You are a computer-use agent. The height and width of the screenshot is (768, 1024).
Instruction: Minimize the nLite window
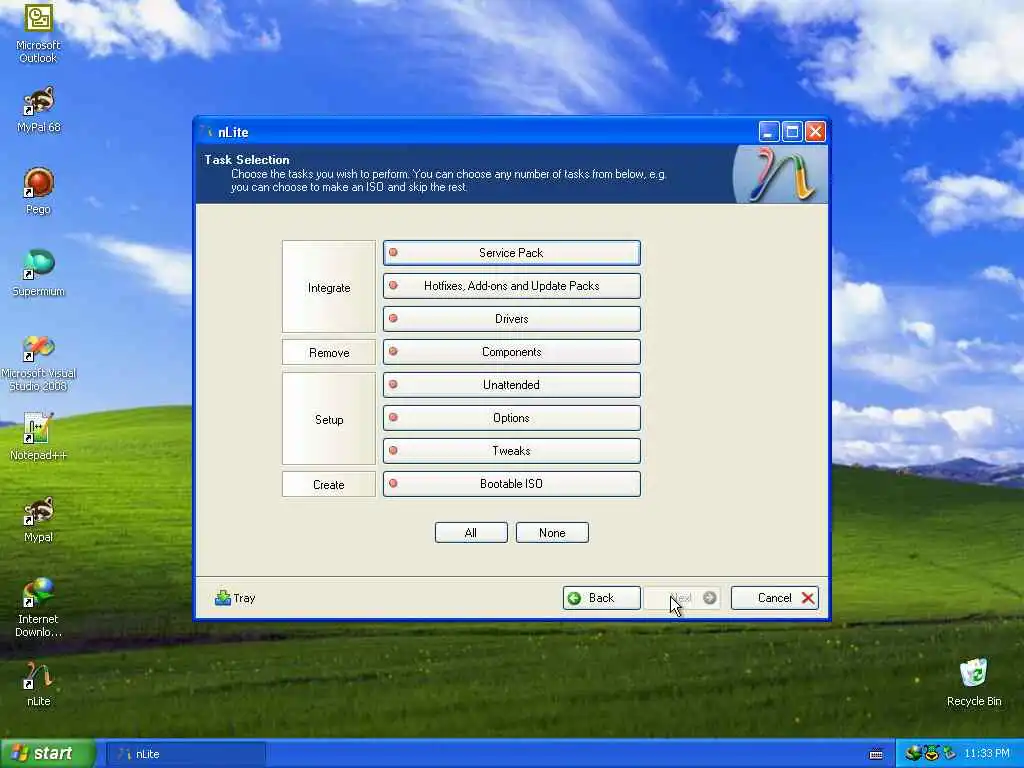(x=769, y=132)
